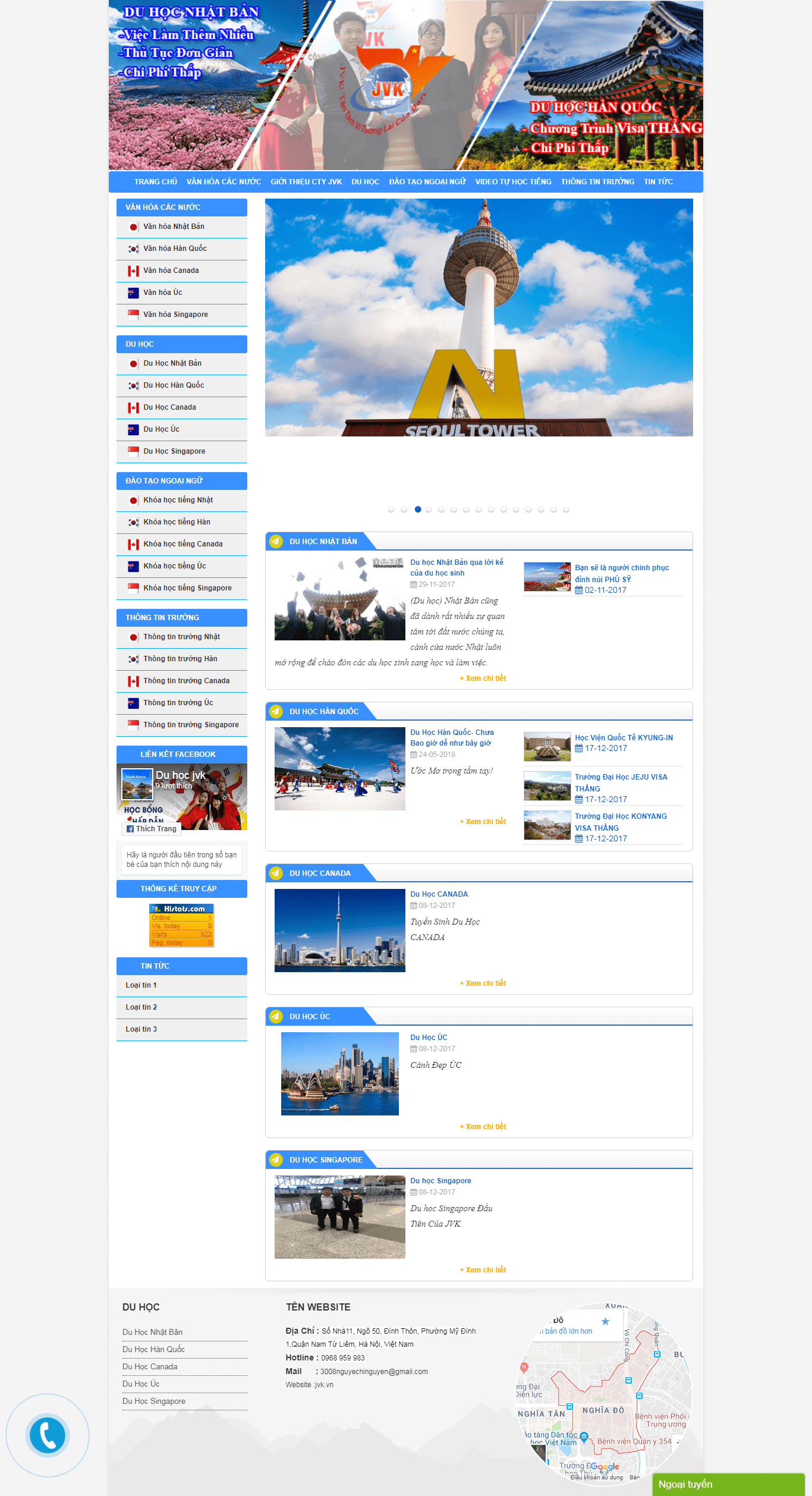Click the Canada flag beside Khóa học tiếng Canada
The image size is (812, 1496).
pos(133,545)
